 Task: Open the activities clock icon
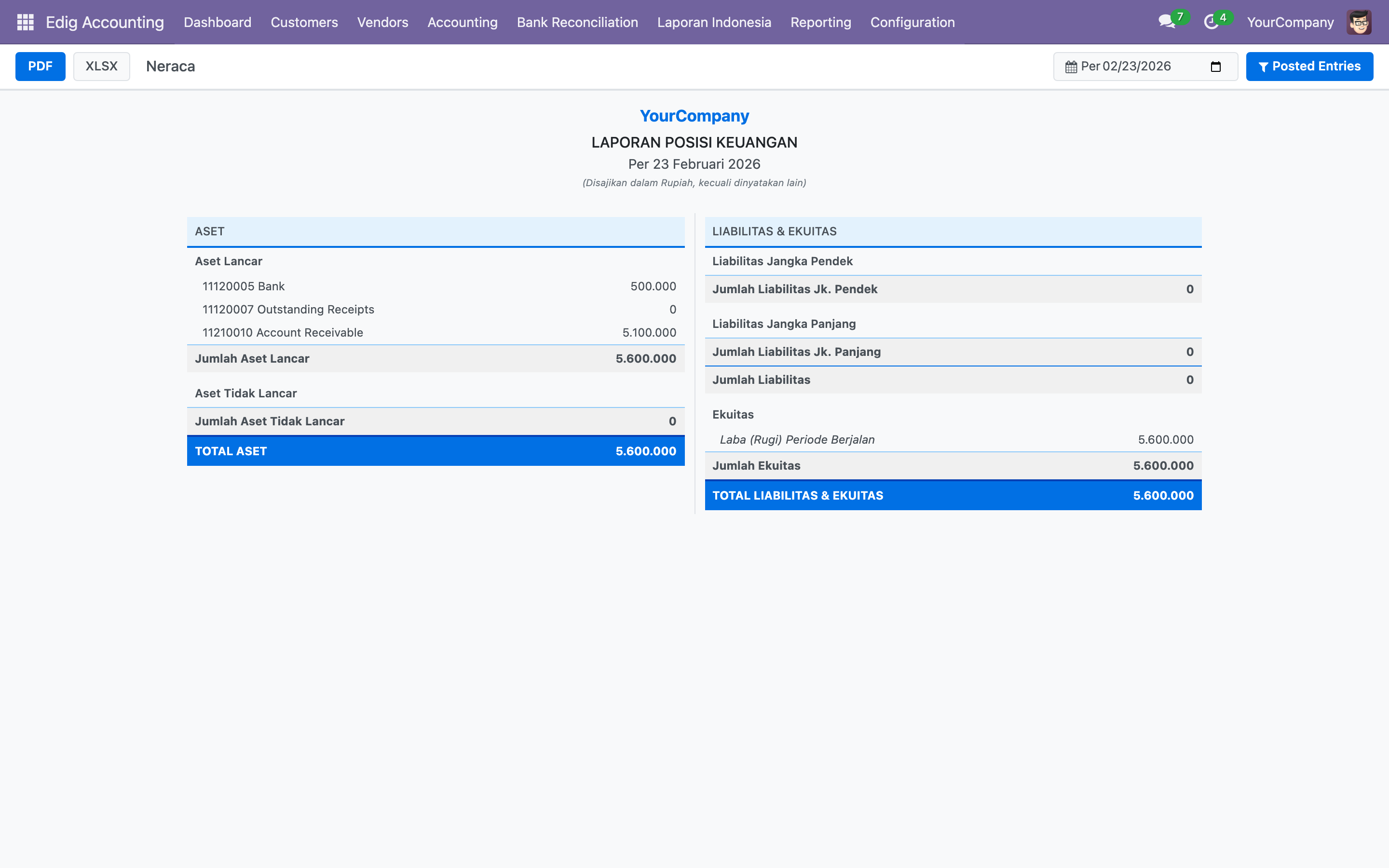pos(1211,22)
